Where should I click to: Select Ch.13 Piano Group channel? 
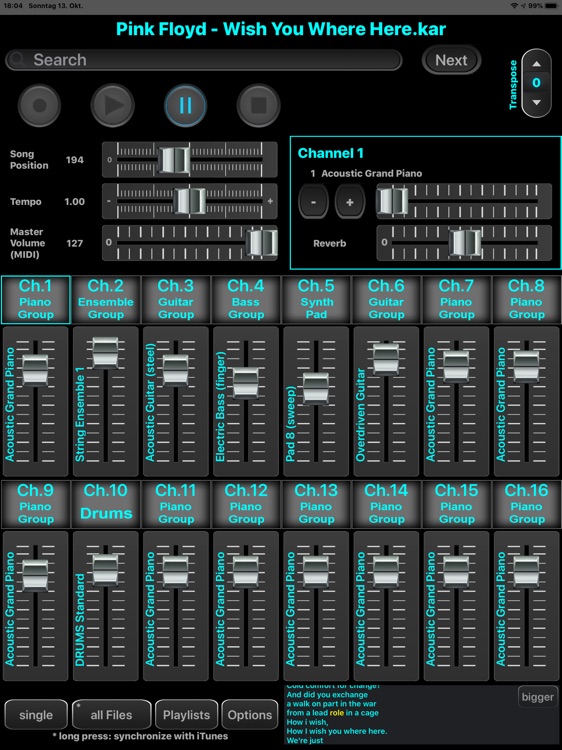[x=316, y=505]
